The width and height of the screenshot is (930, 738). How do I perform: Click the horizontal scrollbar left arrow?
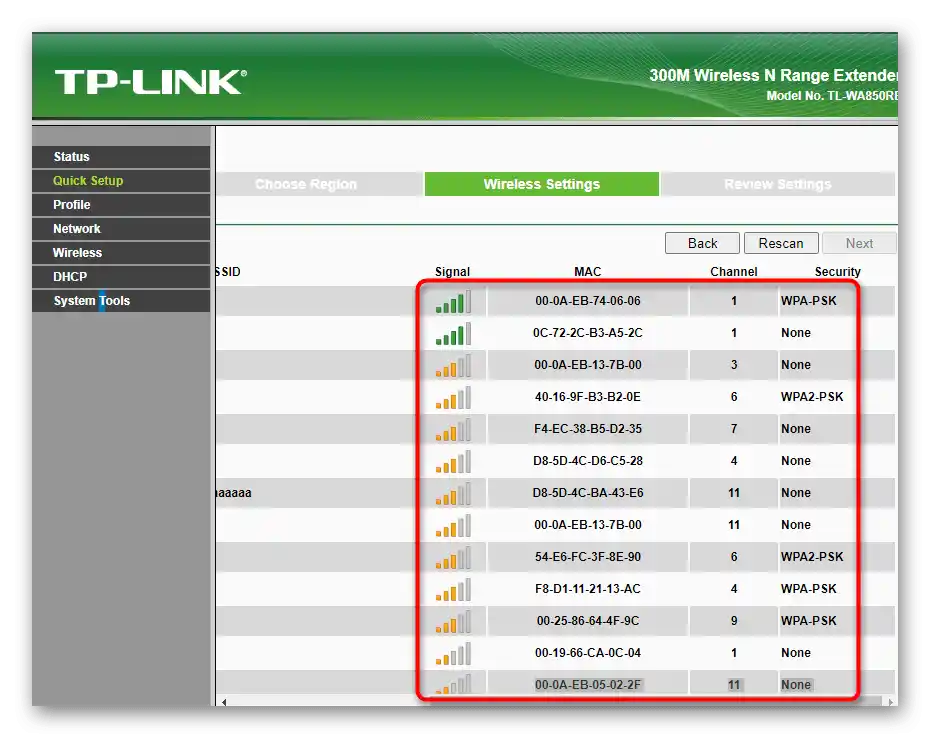(224, 702)
